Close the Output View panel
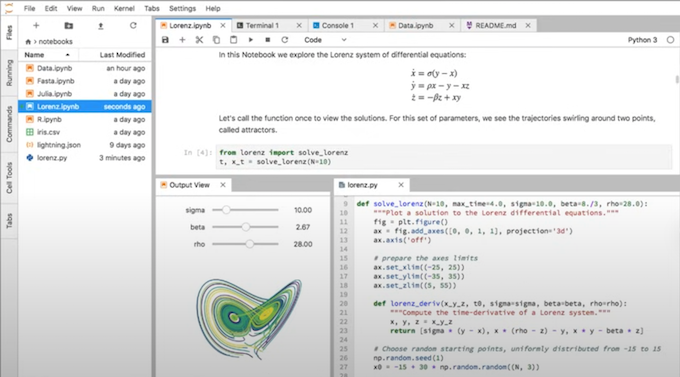Screen dimensions: 680x377 222,185
